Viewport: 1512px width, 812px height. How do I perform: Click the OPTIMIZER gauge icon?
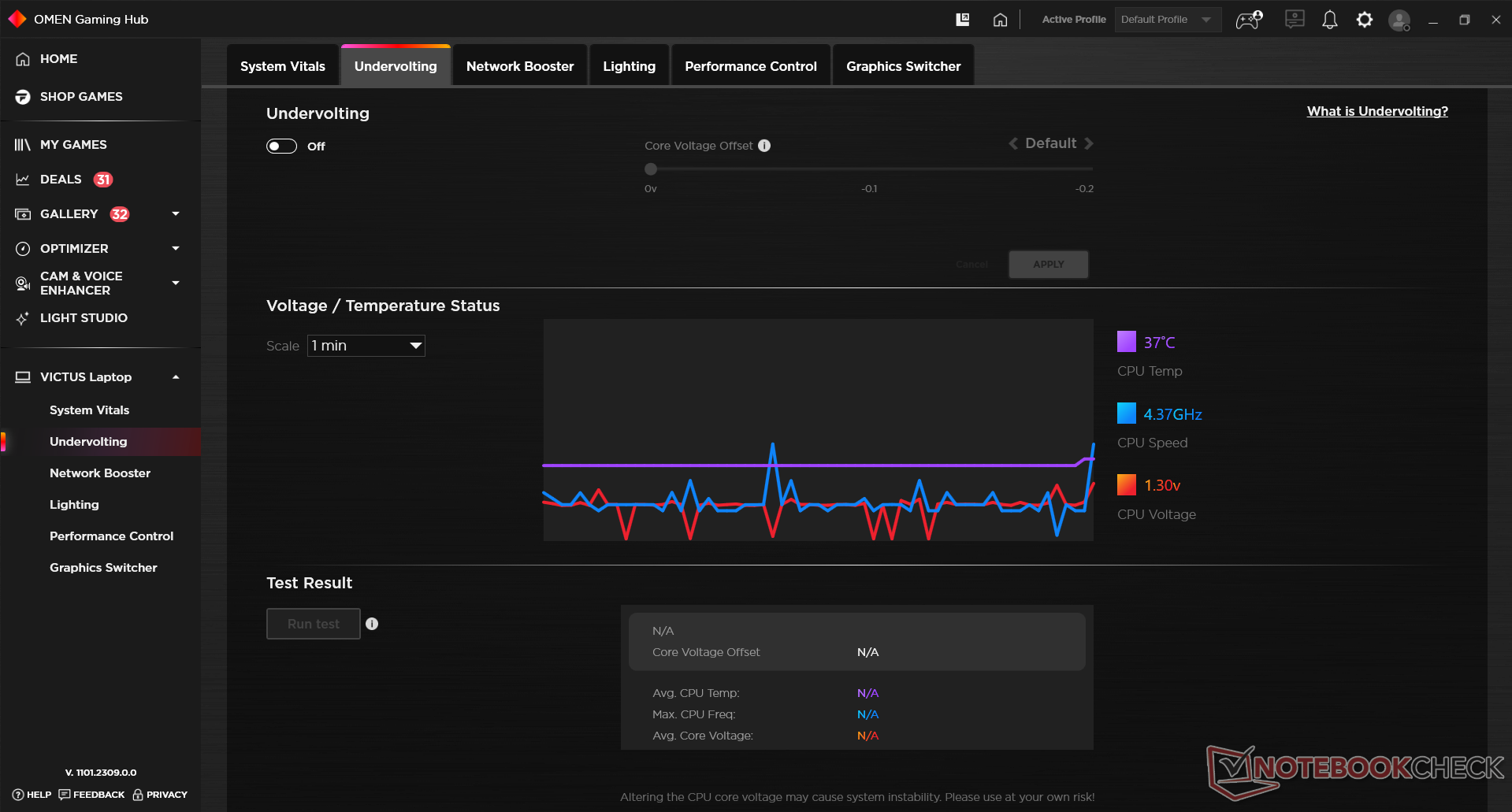pos(23,249)
